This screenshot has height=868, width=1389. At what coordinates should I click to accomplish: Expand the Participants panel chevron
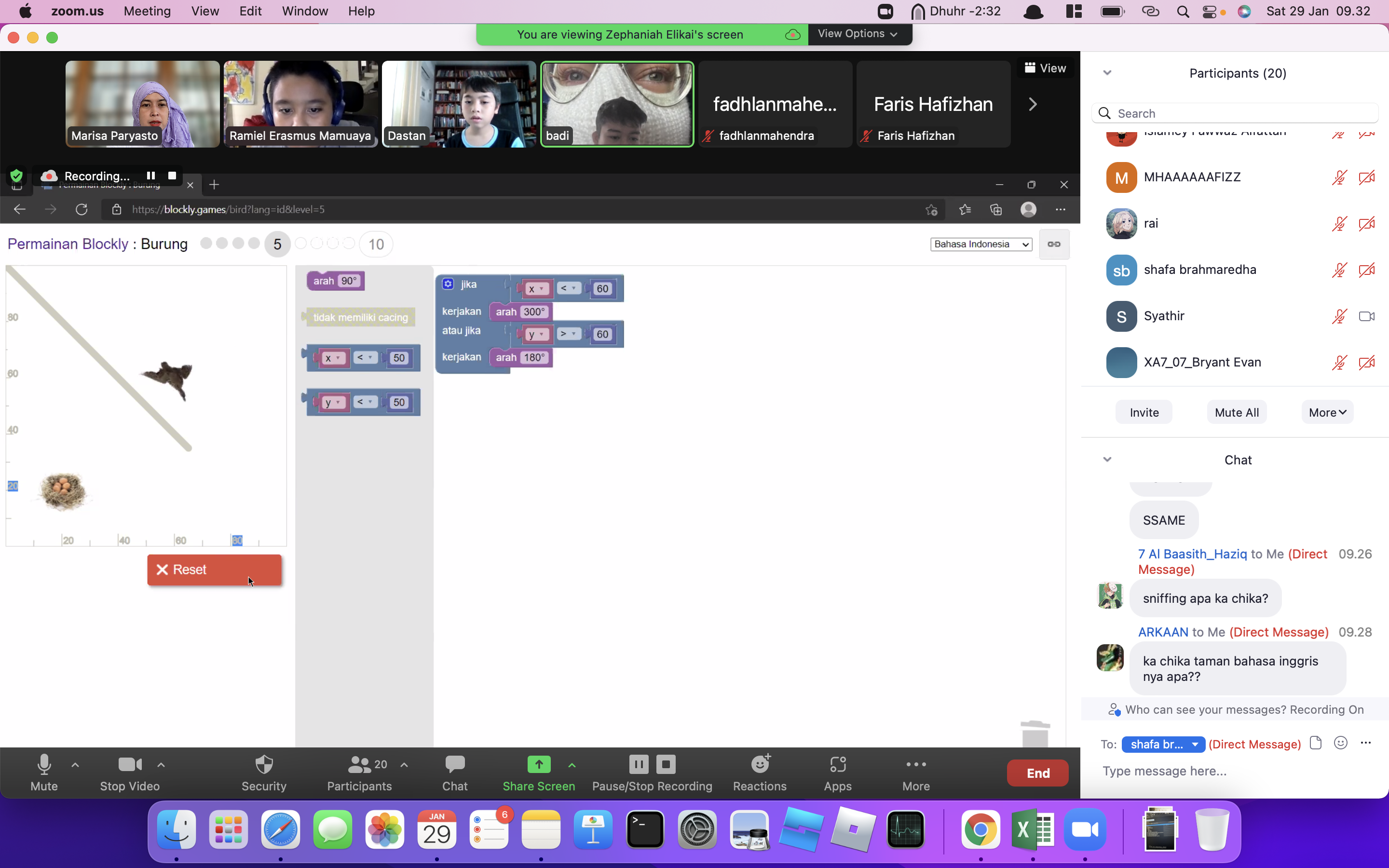(1107, 72)
